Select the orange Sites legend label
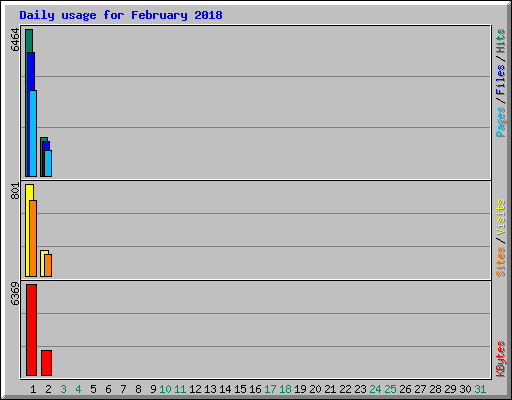 (501, 262)
